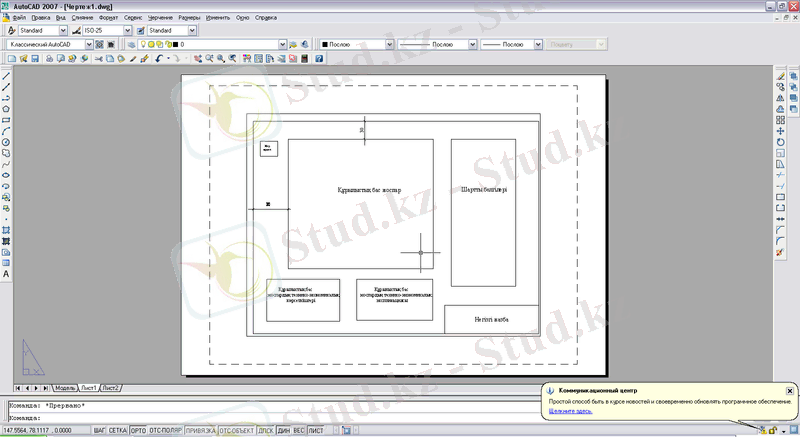Click the Zoom Realtime magnifier icon
800x437 pixels.
tap(210, 59)
